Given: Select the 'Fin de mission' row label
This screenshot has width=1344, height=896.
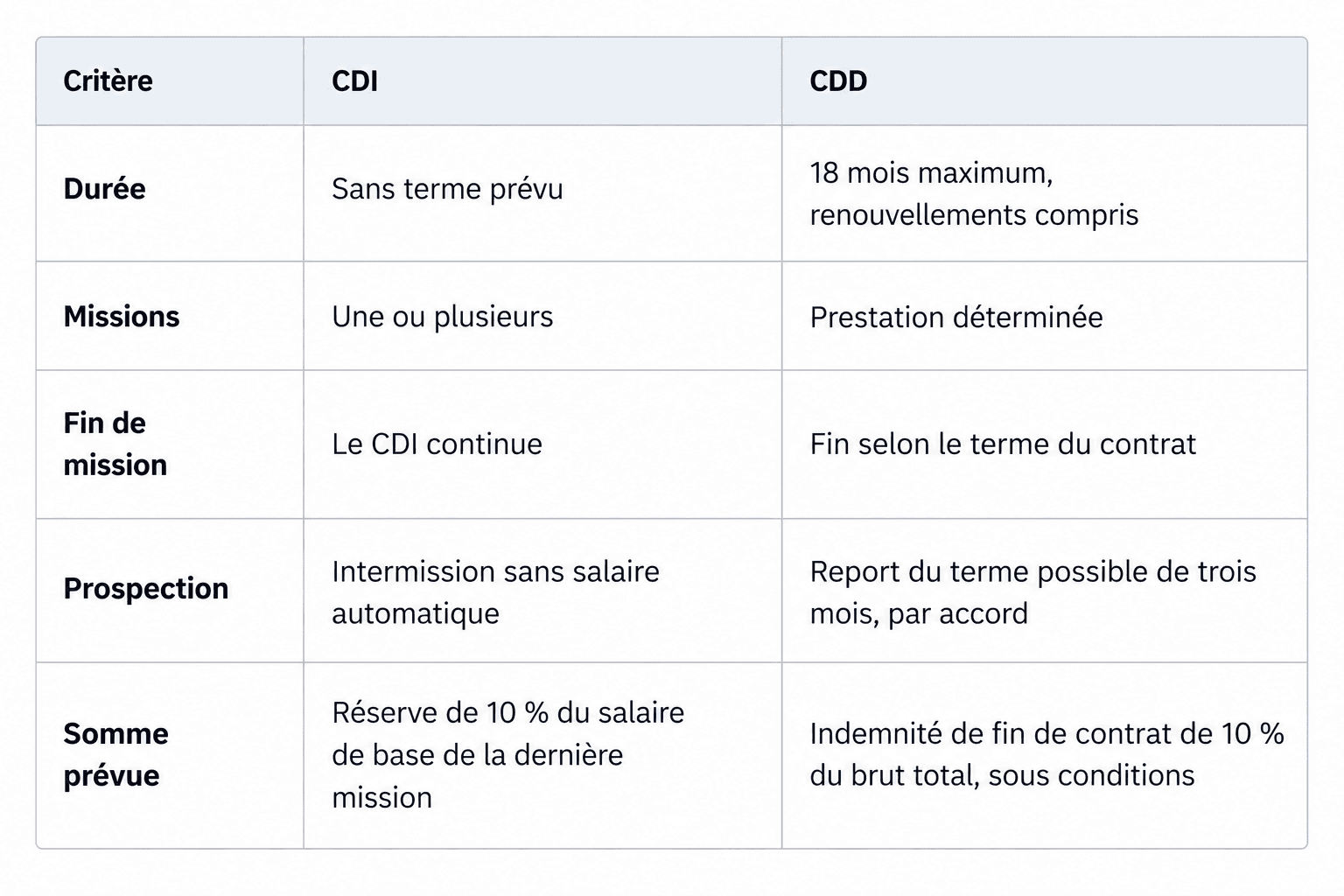Looking at the screenshot, I should click(115, 444).
